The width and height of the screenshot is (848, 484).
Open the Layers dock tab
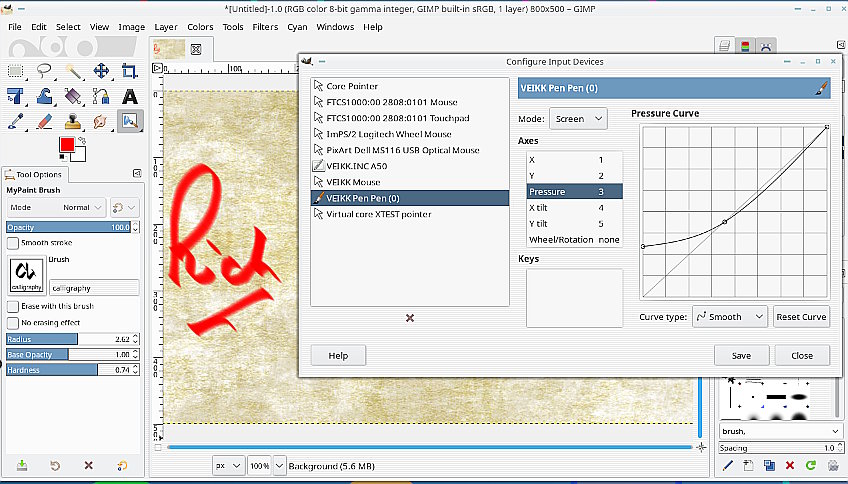[725, 47]
